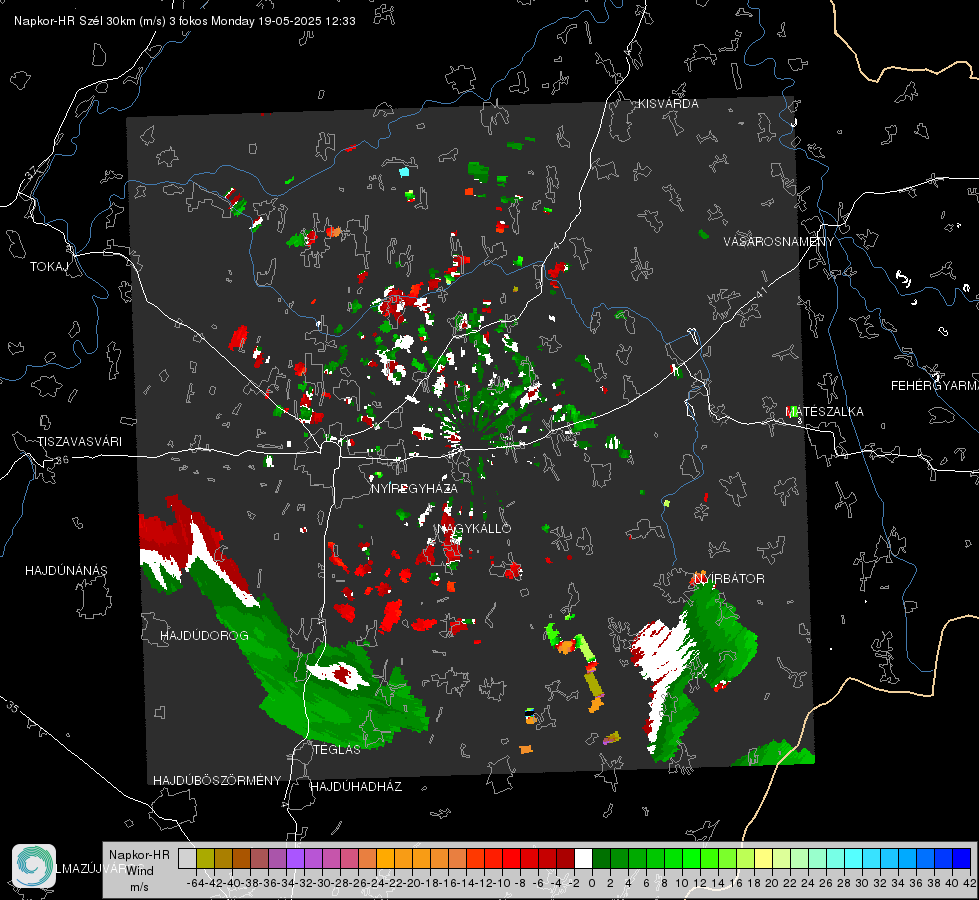This screenshot has height=900, width=979.
Task: Select the white swatch between -2 and 0
Action: click(583, 859)
